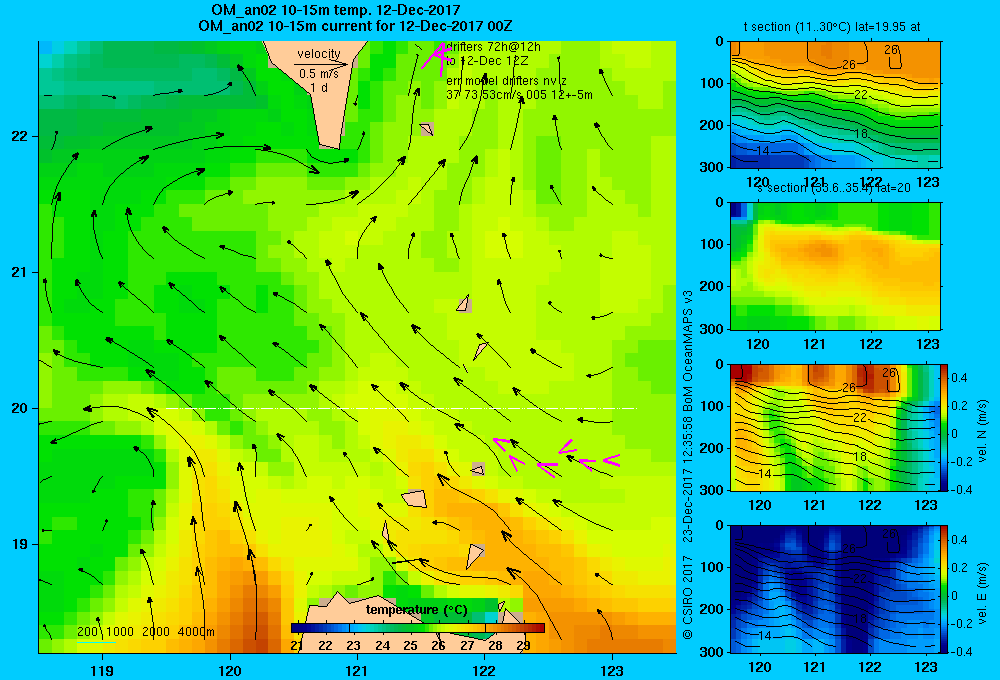Click the 'drifters 72h@12h' annotation

[x=494, y=47]
